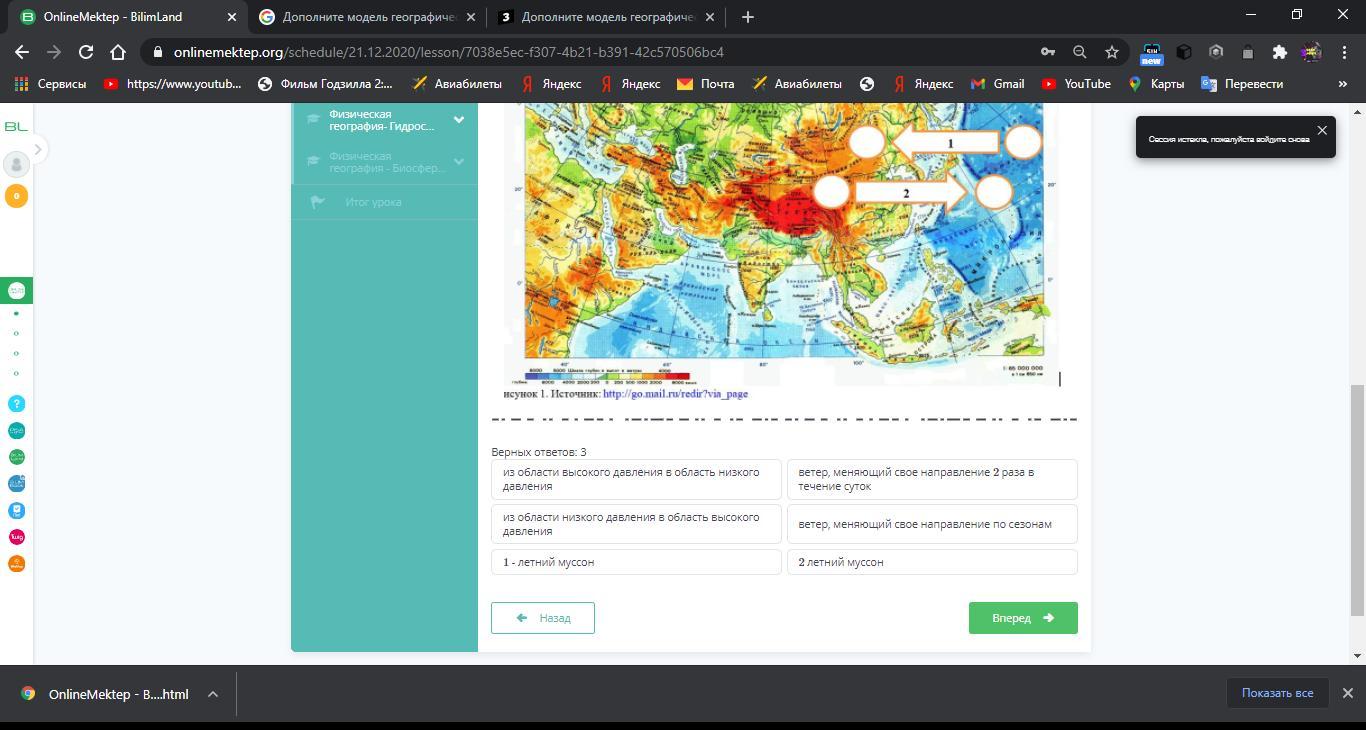Click 'Показать все' in the downloads bar
This screenshot has height=730, width=1366.
[1277, 693]
